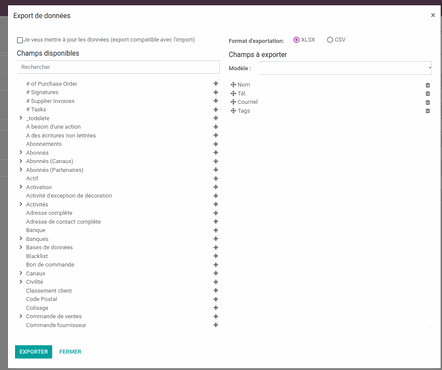This screenshot has height=370, width=442.
Task: Expand 'Abonnés' field chevron
Action: tap(21, 152)
